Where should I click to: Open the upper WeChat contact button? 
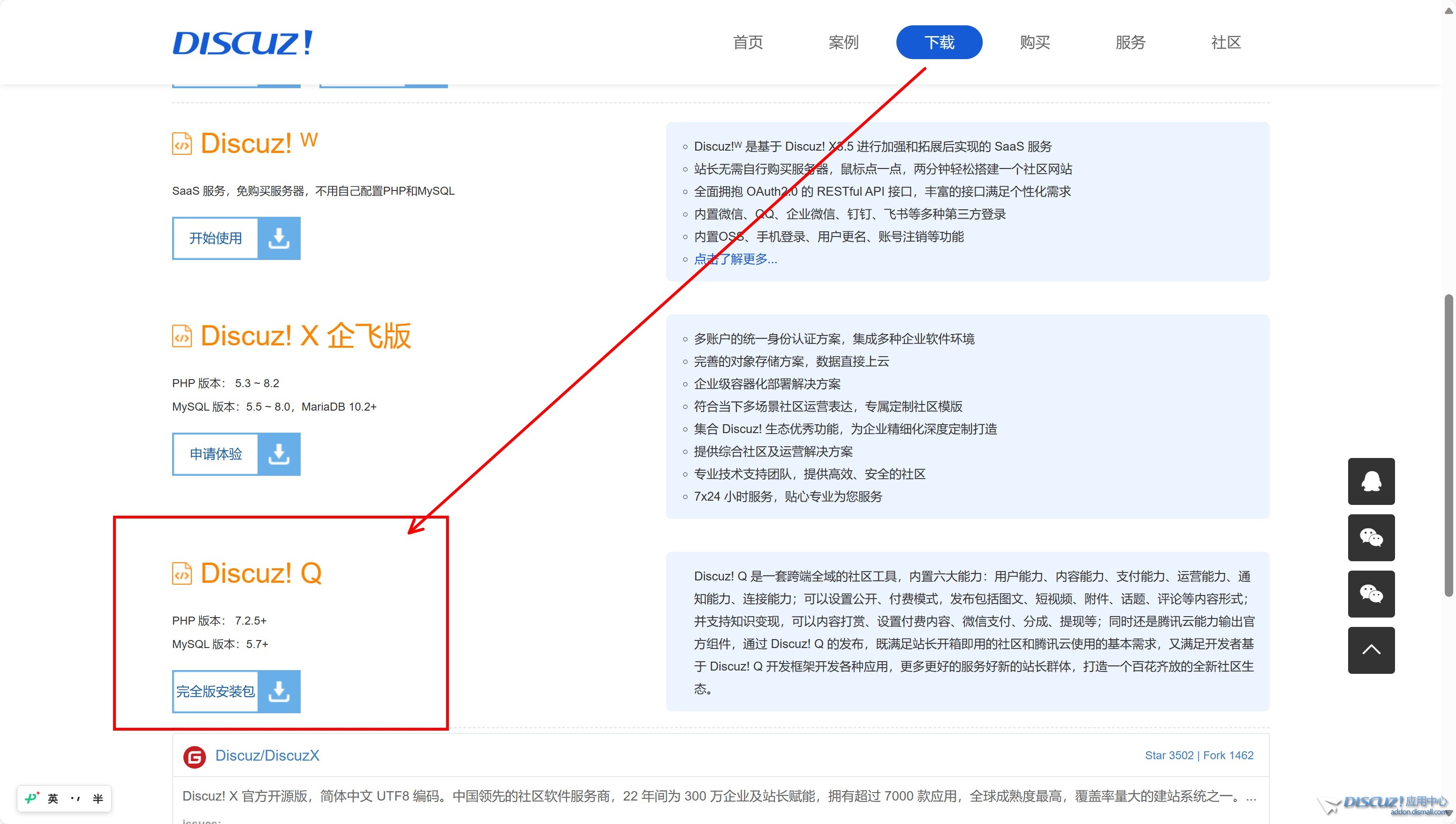(1371, 538)
